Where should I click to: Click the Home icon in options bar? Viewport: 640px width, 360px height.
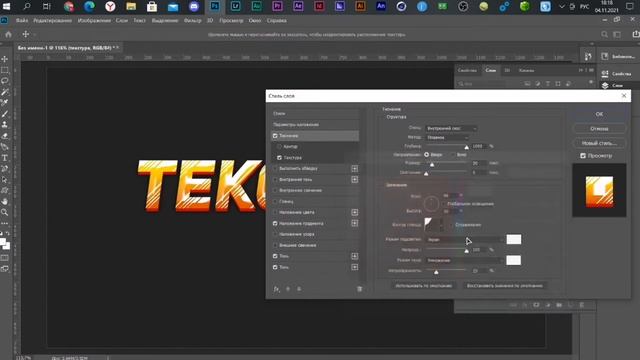pos(9,35)
